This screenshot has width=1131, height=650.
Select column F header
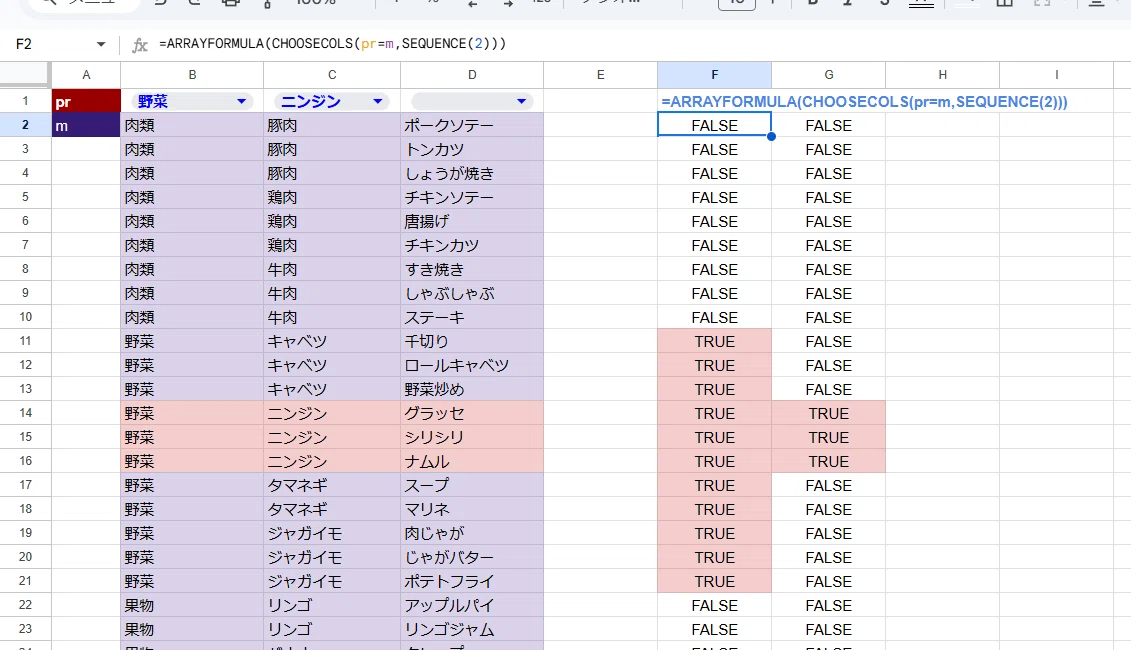tap(714, 75)
